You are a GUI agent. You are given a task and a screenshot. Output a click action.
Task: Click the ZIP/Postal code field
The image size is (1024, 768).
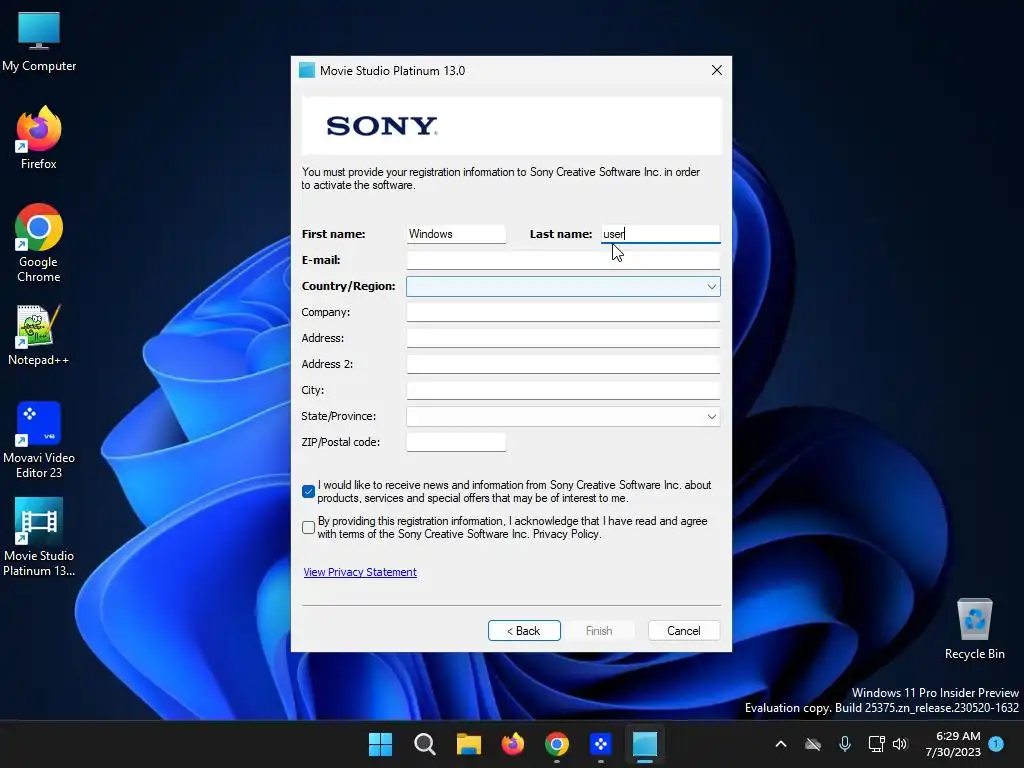[x=456, y=442]
